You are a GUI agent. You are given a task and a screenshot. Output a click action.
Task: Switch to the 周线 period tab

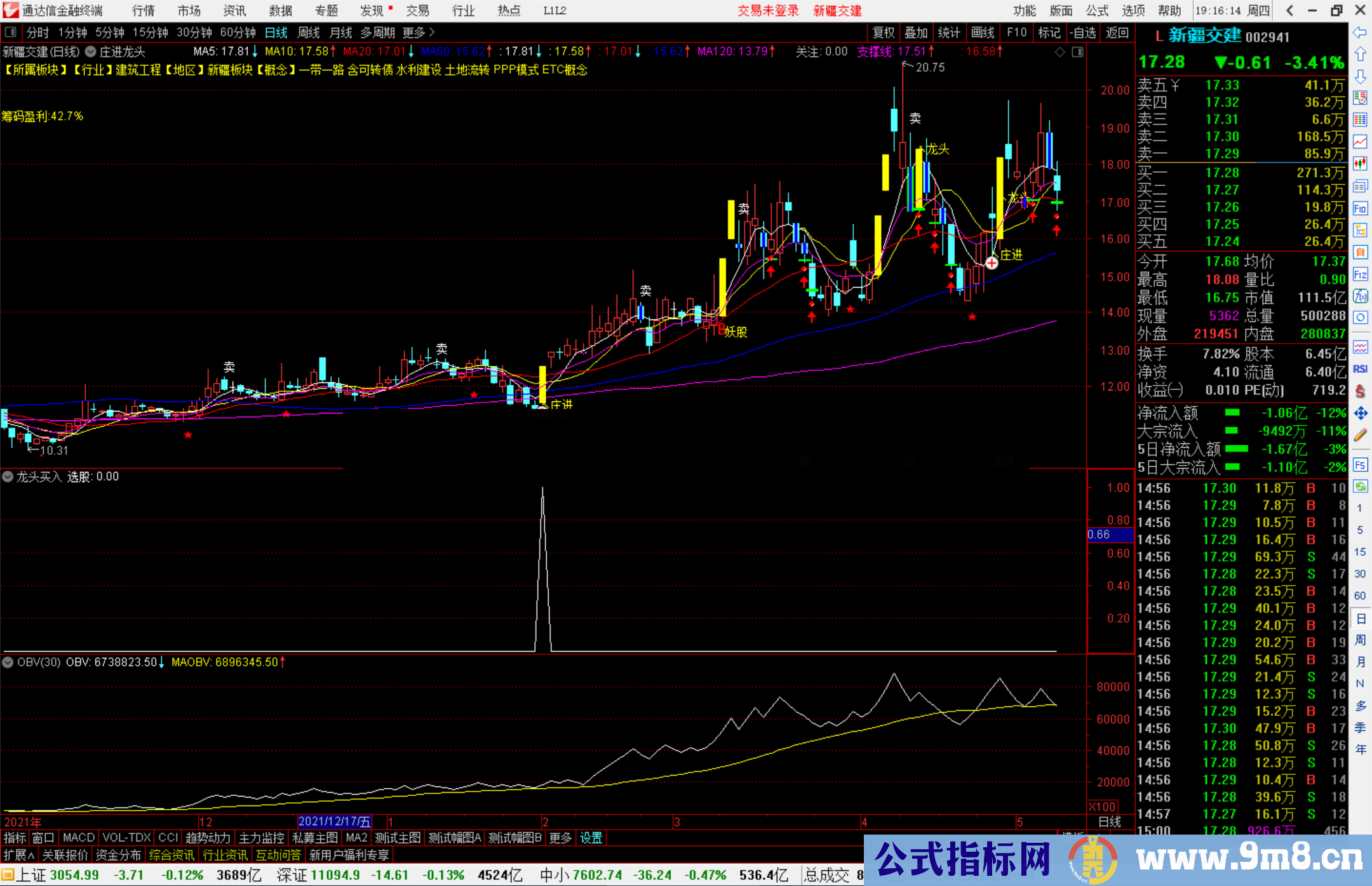(308, 32)
